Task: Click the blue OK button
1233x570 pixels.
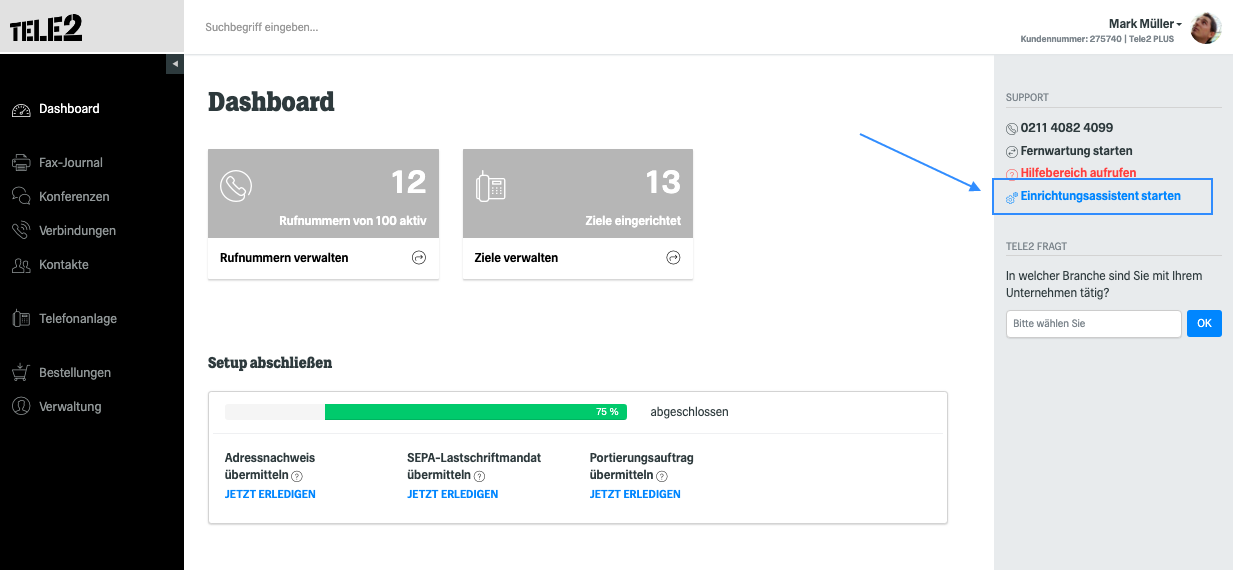Action: coord(1204,324)
